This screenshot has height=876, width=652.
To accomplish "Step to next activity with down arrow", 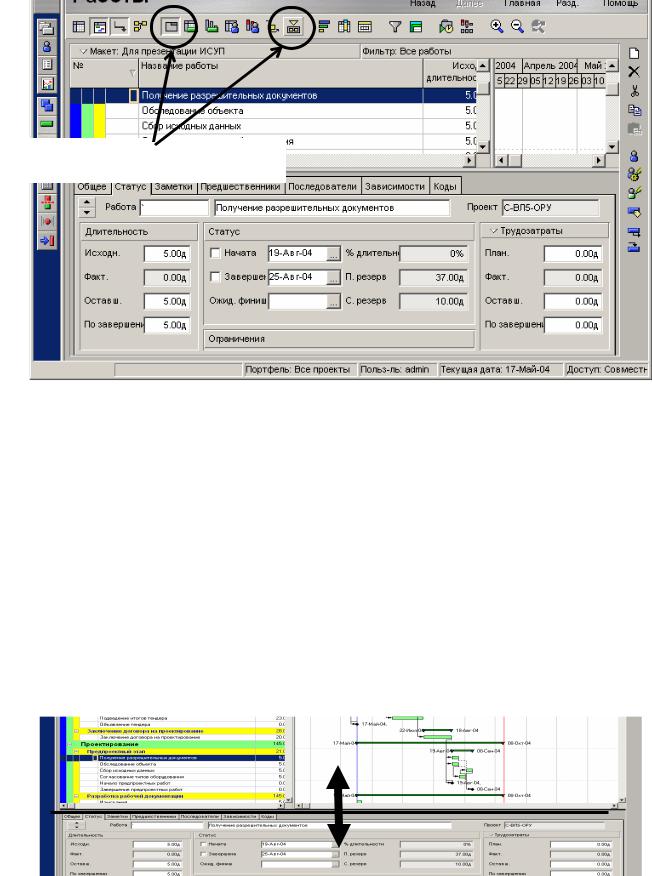I will pyautogui.click(x=87, y=212).
